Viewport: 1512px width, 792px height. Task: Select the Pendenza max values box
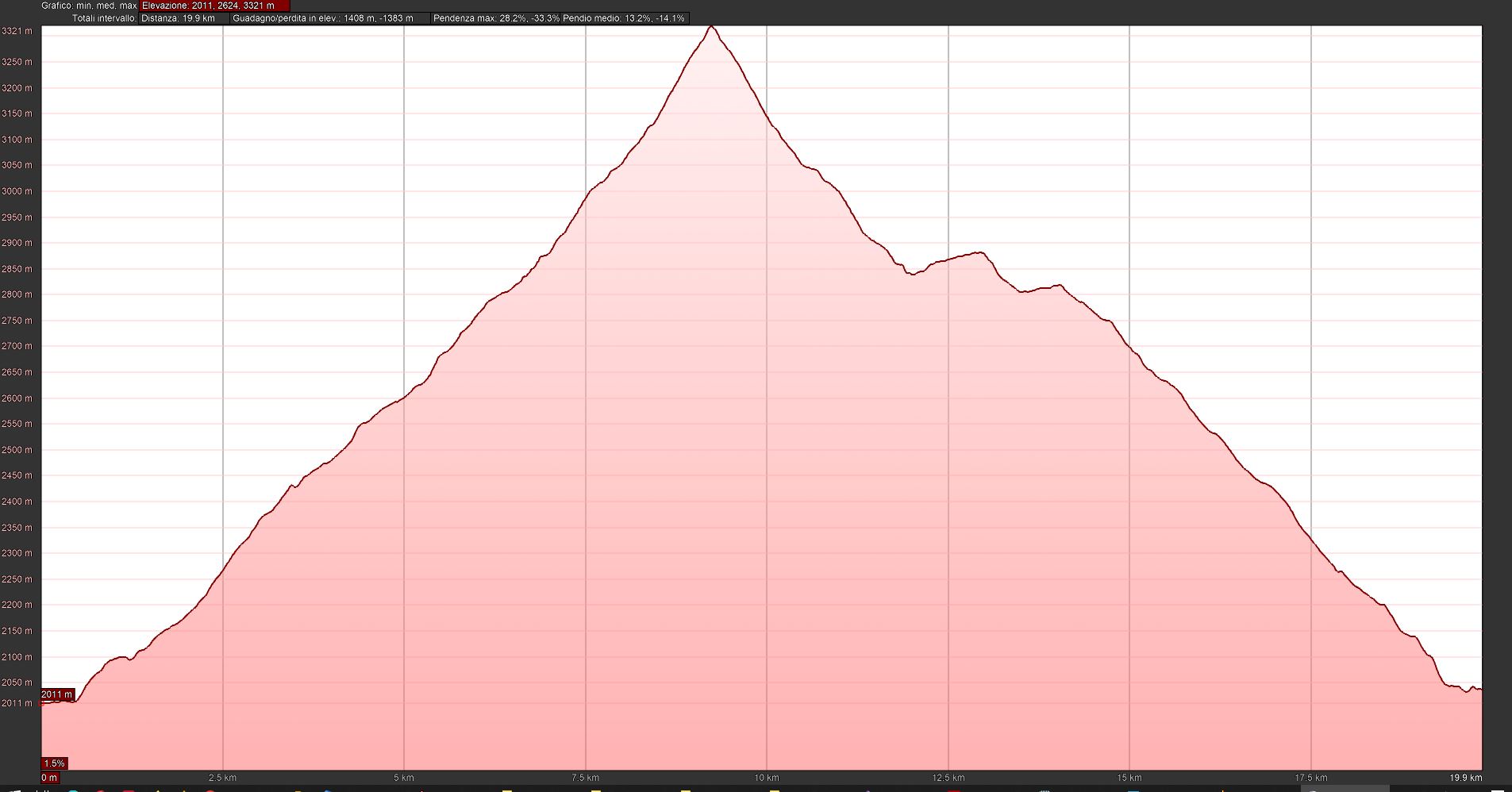[x=495, y=18]
